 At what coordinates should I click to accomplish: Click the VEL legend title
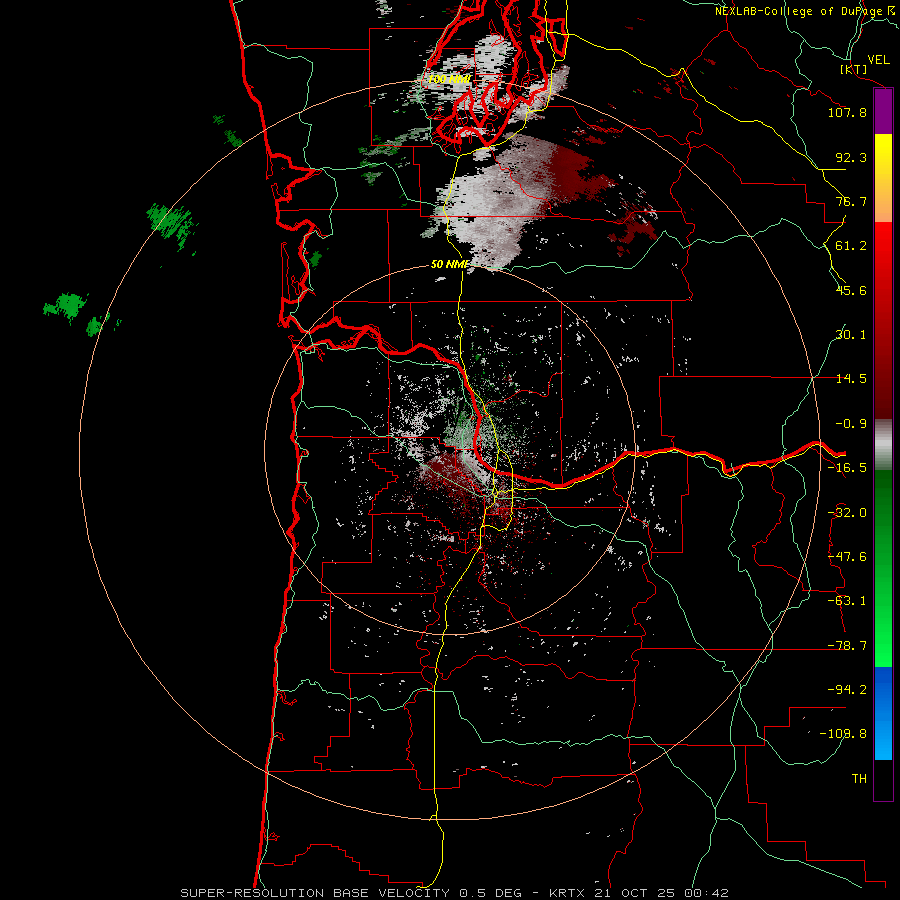coord(878,60)
